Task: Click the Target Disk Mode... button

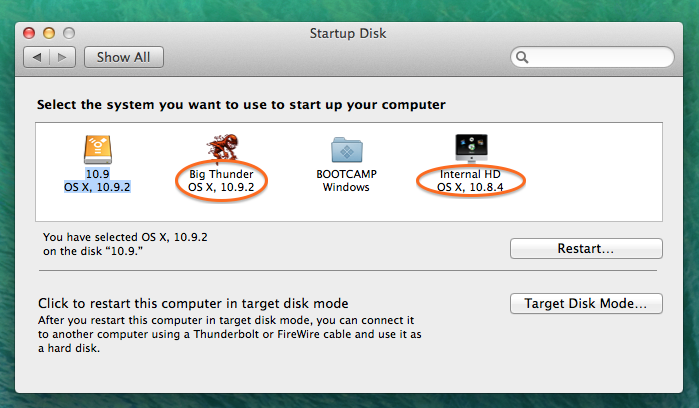Action: tap(586, 303)
